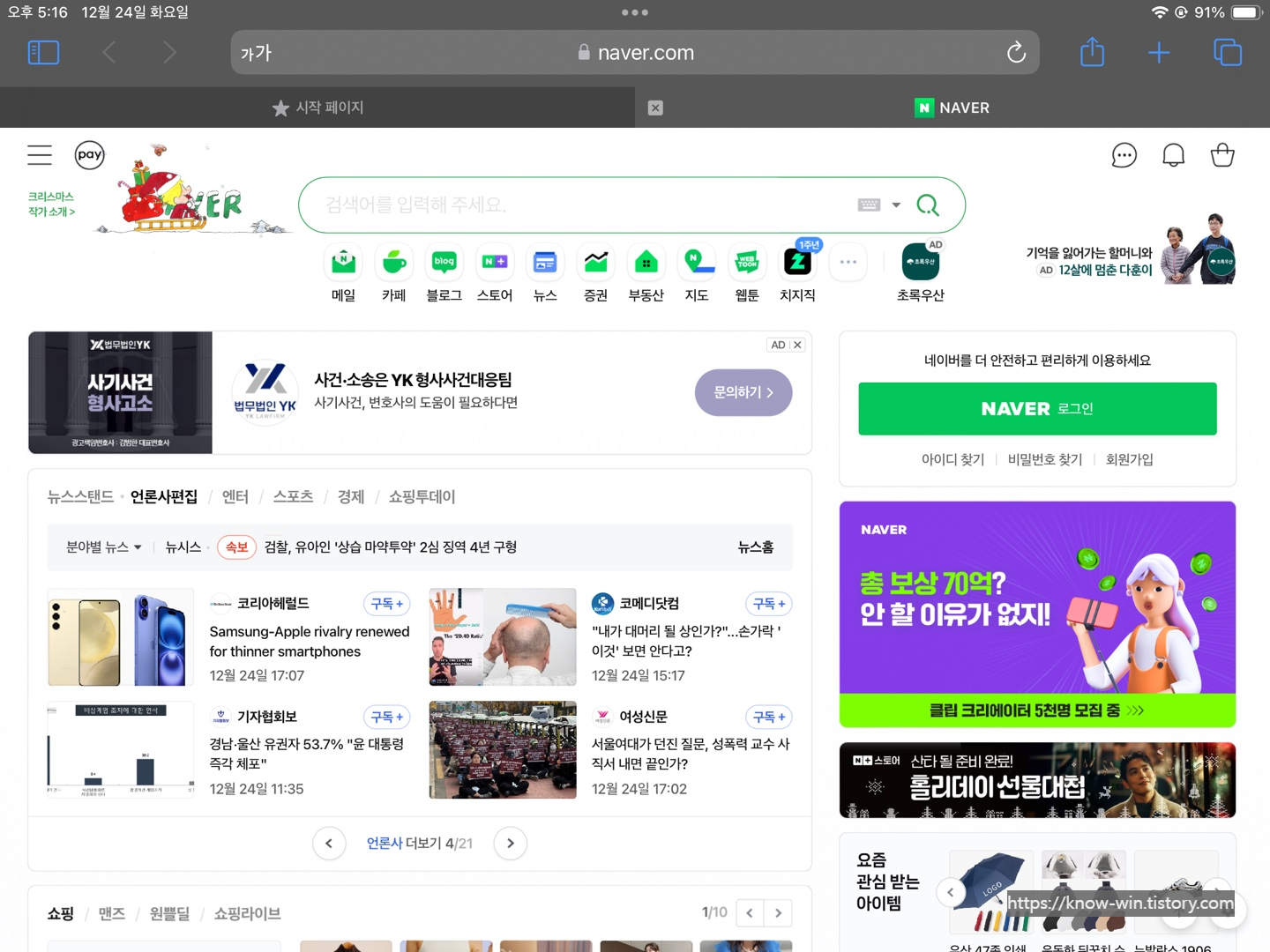Show more services with ellipsis
The height and width of the screenshot is (952, 1270).
(848, 262)
